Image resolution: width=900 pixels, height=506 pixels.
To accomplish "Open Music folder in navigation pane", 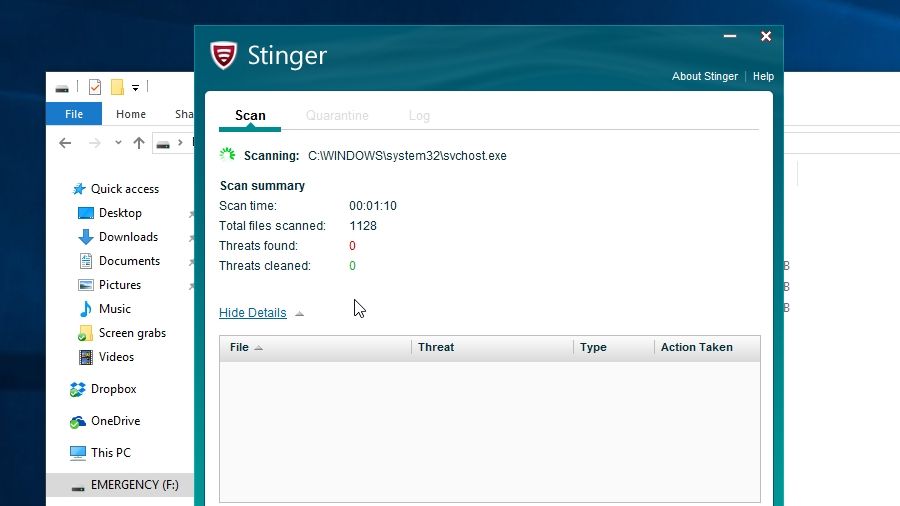I will click(115, 309).
